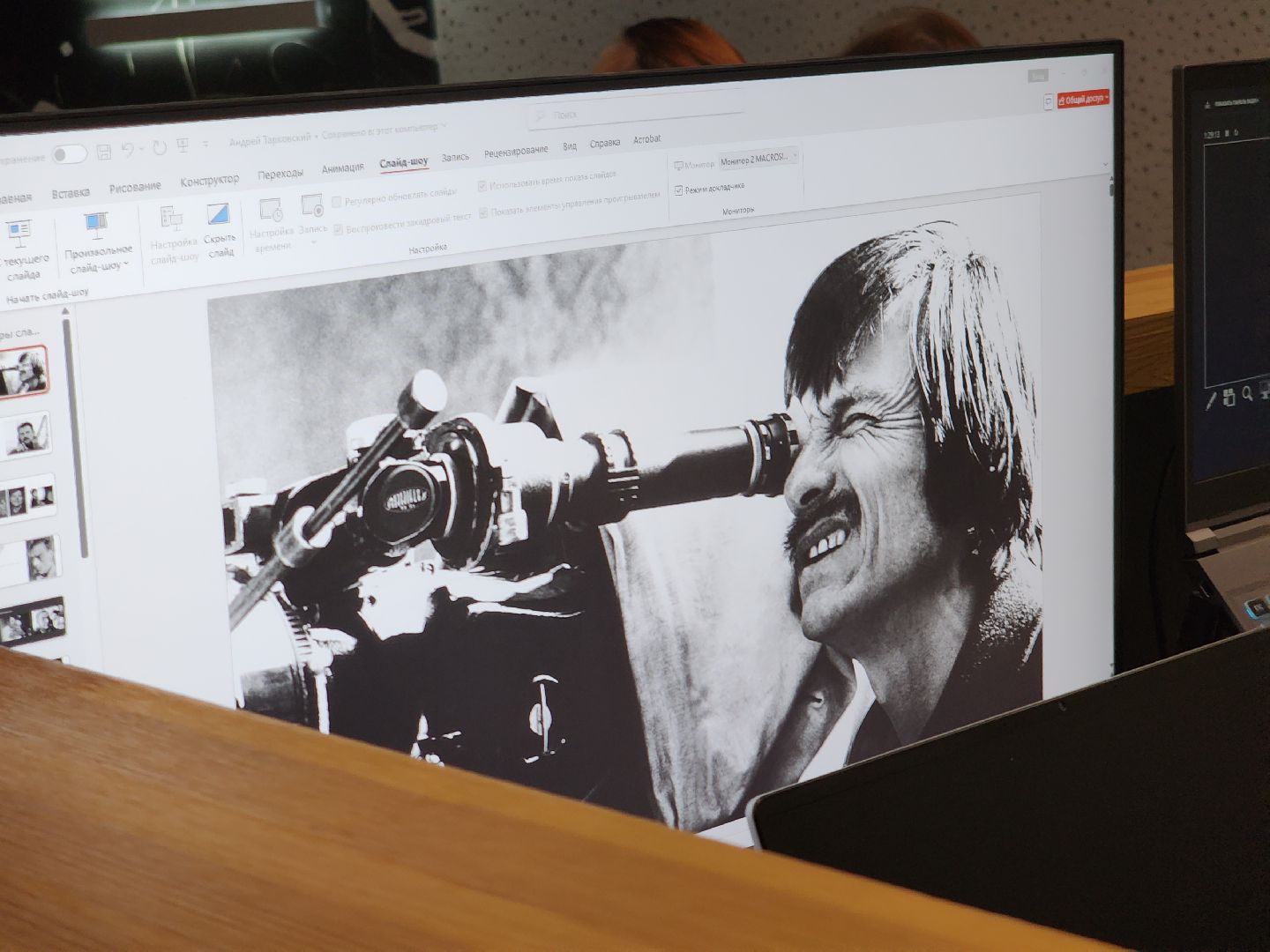Open the comments speech bubble icon

click(x=1047, y=102)
